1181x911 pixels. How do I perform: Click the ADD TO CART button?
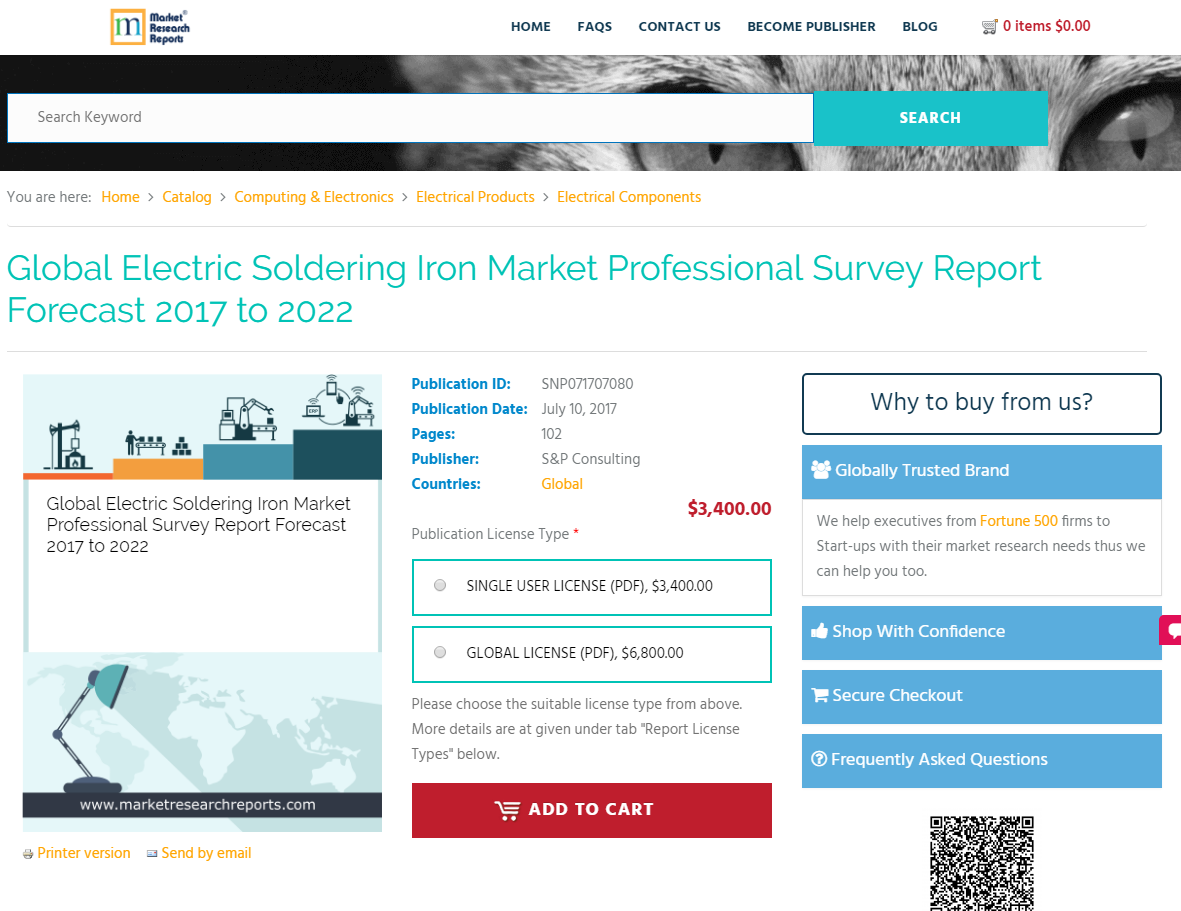tap(591, 809)
